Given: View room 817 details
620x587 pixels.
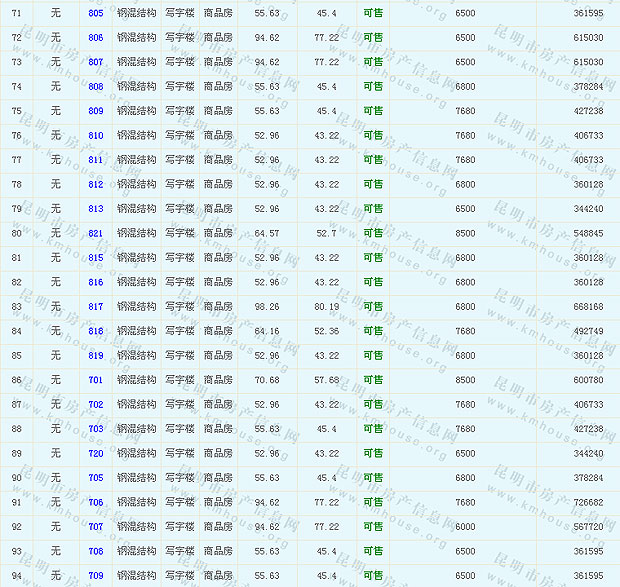Looking at the screenshot, I should click(x=96, y=306).
